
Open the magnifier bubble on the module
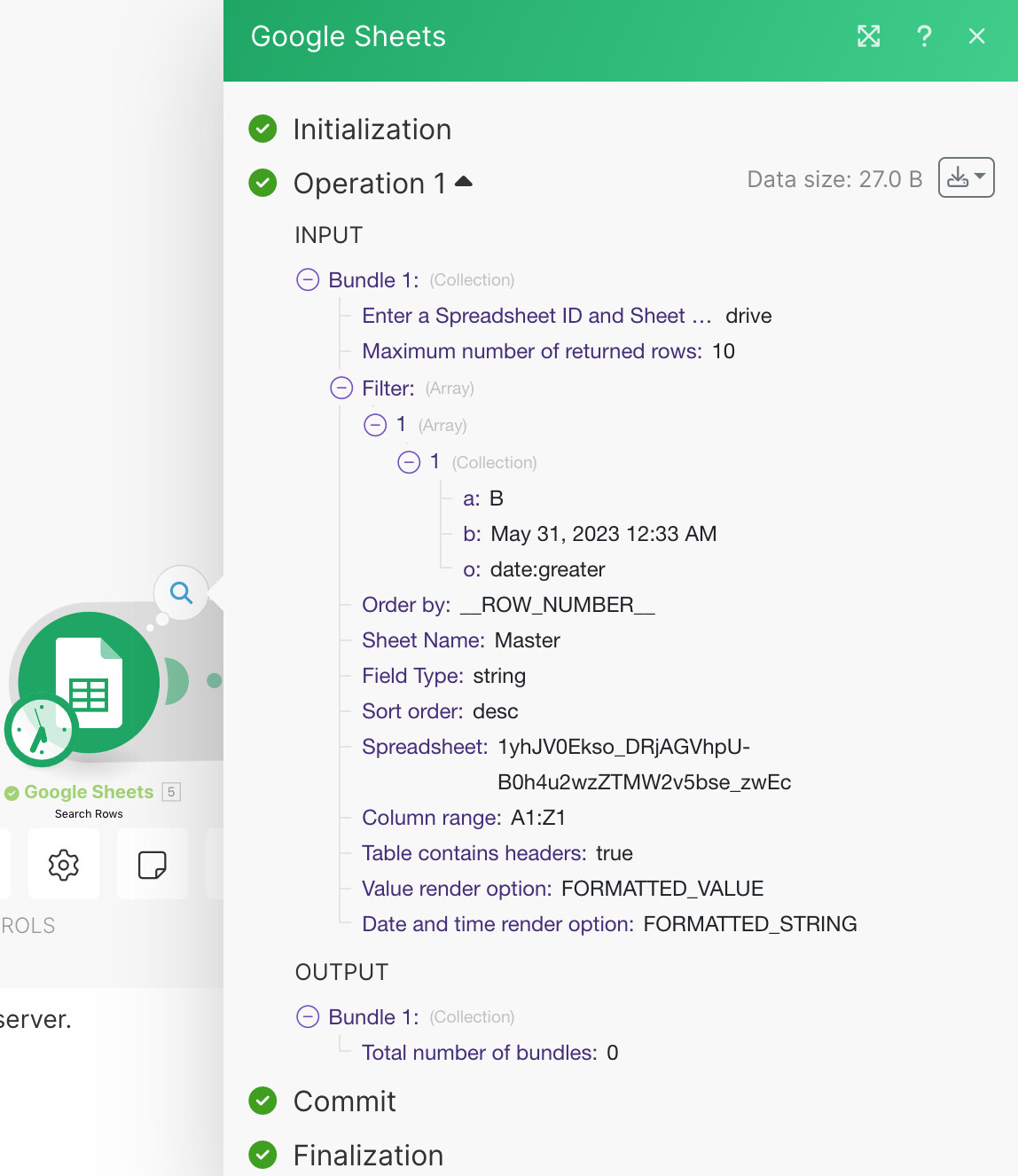181,592
